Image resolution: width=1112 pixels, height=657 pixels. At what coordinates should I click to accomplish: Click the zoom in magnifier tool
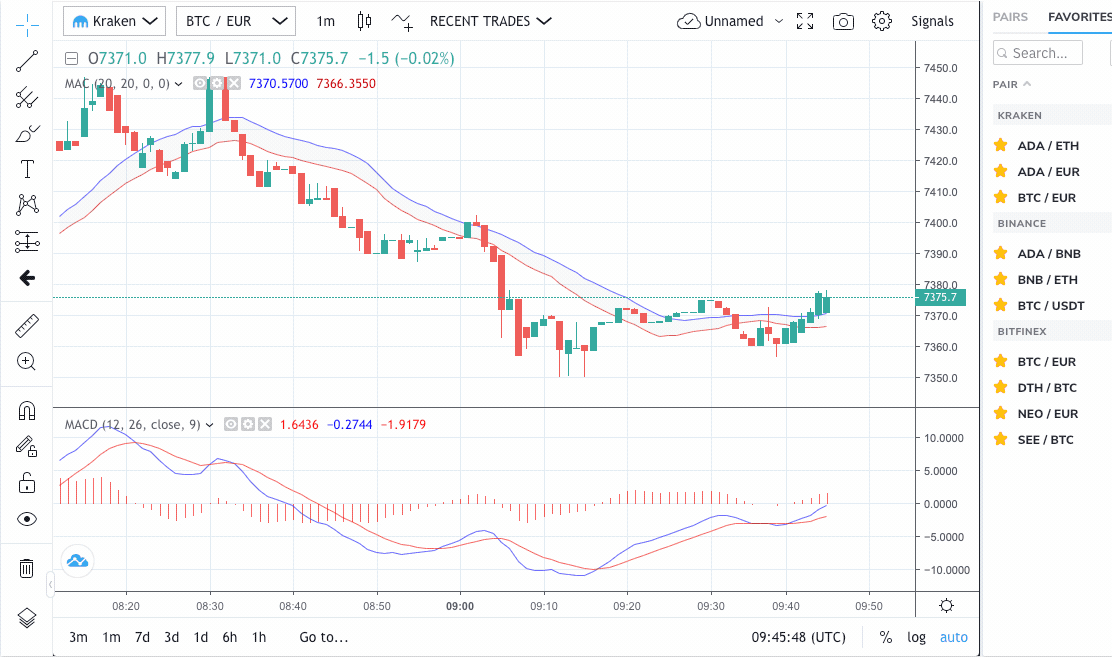tap(27, 361)
